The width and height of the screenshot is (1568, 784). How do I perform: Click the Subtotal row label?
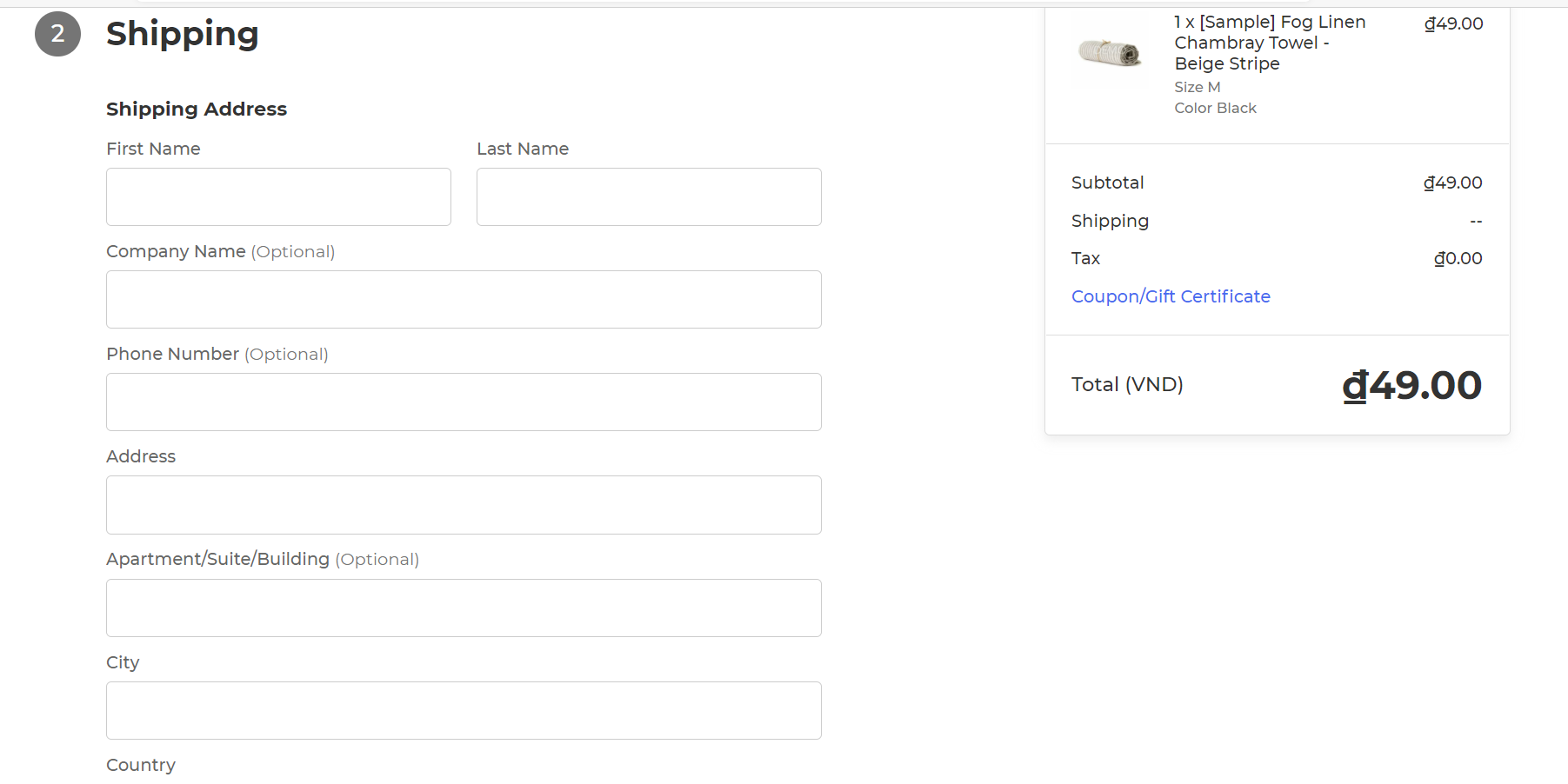coord(1107,183)
